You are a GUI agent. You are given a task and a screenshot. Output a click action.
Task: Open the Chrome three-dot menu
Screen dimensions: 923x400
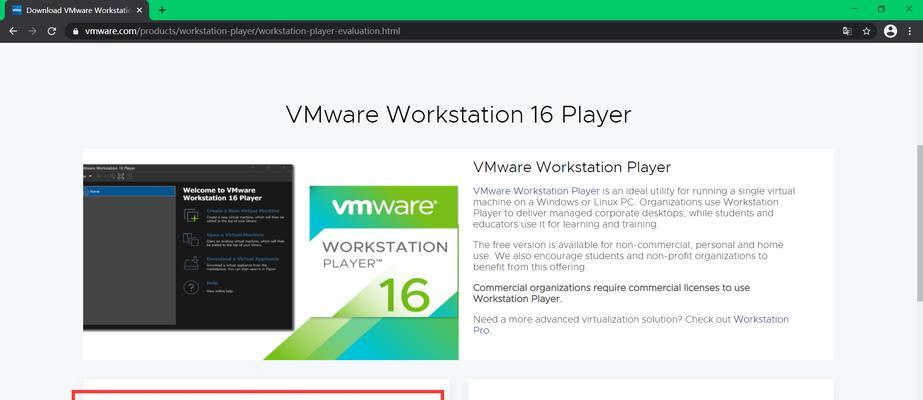coord(909,31)
